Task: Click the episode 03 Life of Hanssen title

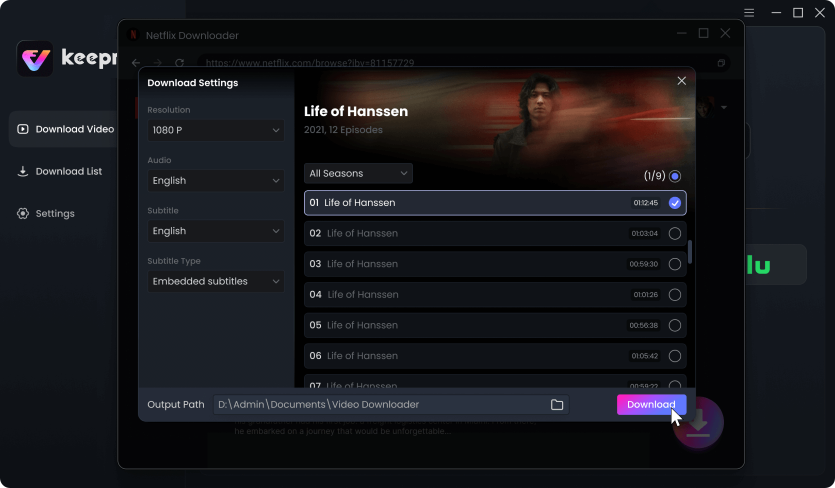Action: [362, 264]
